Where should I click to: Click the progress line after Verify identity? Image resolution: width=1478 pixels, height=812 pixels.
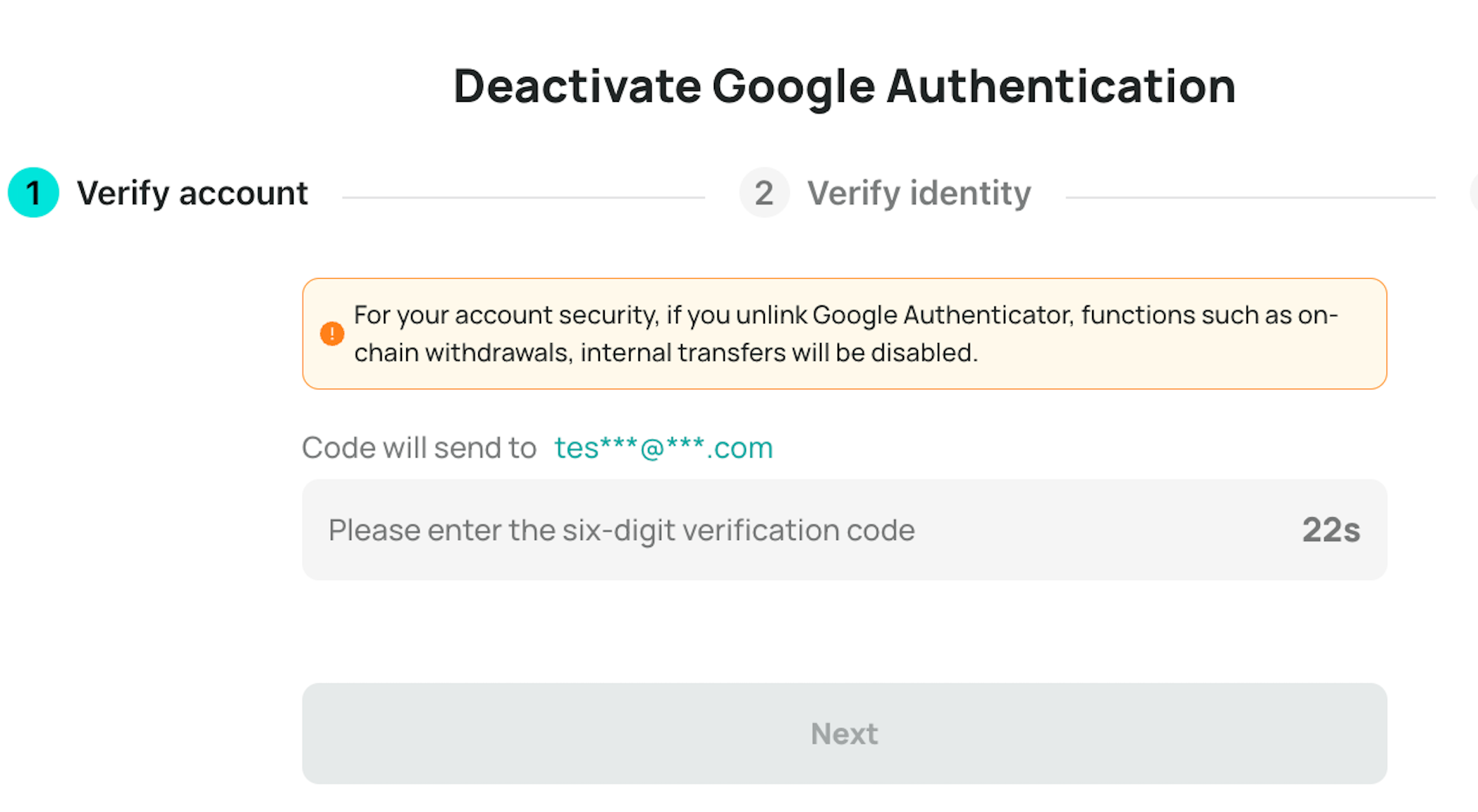pyautogui.click(x=1251, y=198)
